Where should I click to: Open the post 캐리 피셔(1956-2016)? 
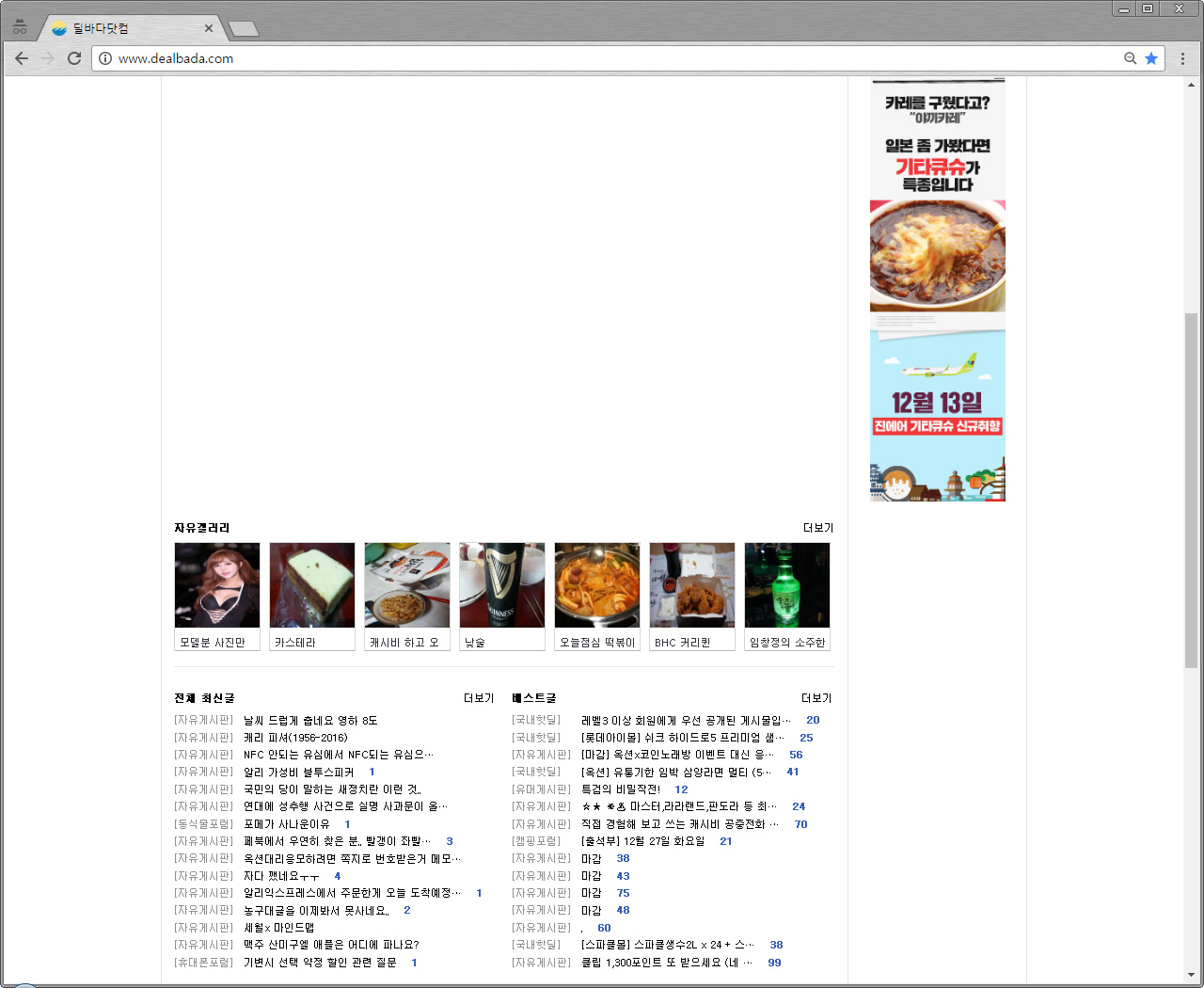click(295, 738)
